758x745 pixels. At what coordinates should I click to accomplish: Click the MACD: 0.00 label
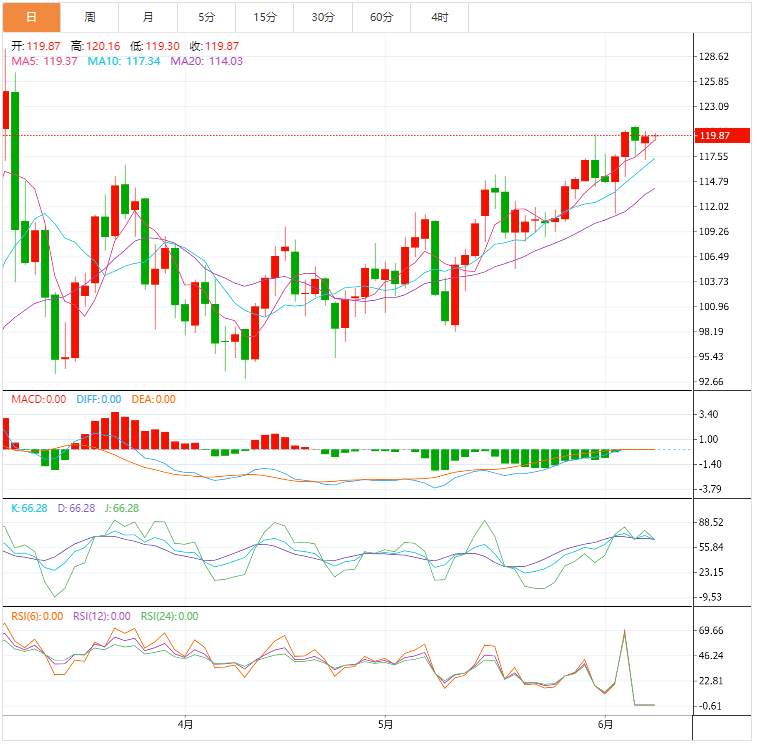(x=38, y=399)
